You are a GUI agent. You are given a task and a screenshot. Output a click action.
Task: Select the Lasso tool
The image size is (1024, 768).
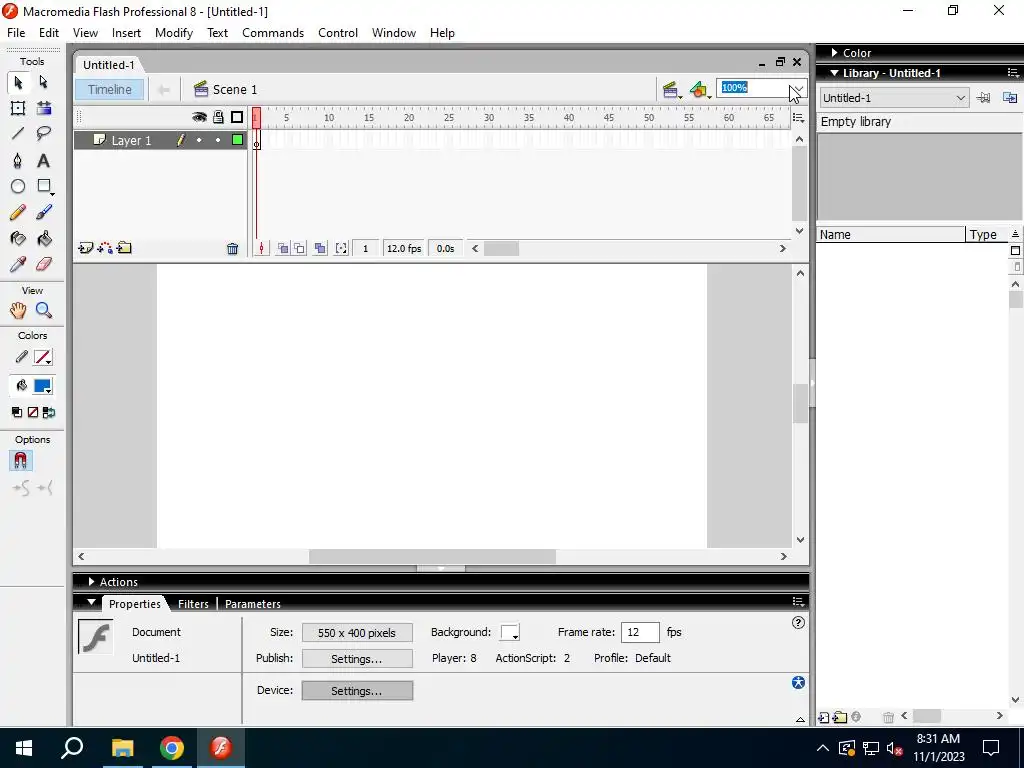point(44,134)
